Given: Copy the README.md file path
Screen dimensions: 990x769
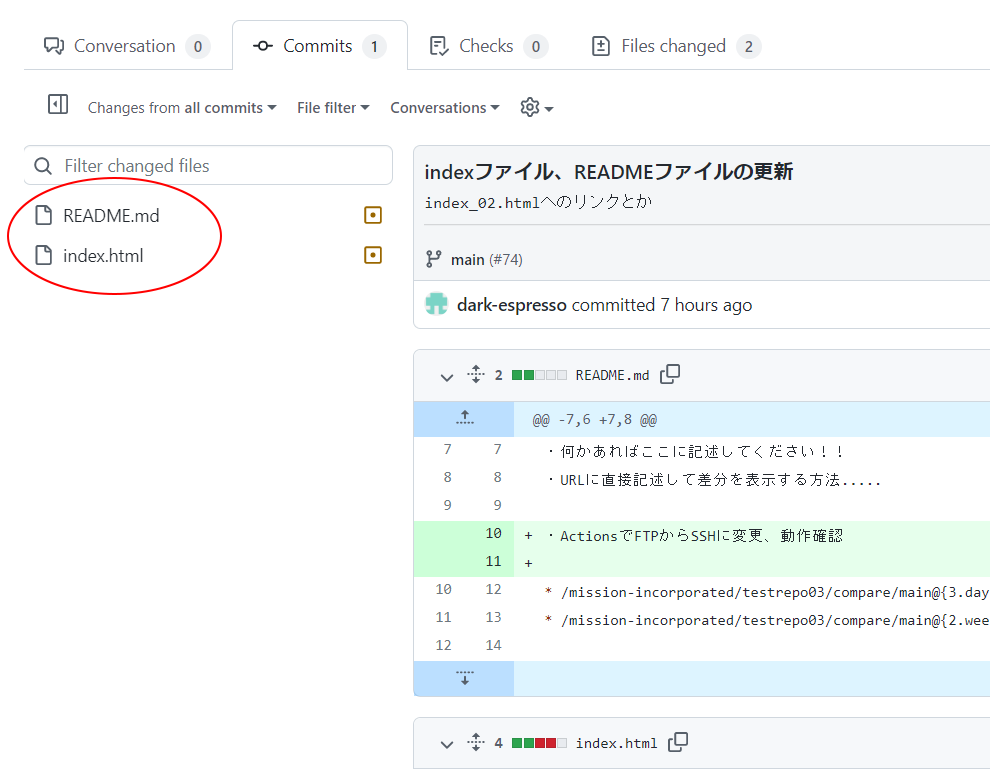Looking at the screenshot, I should pos(670,374).
